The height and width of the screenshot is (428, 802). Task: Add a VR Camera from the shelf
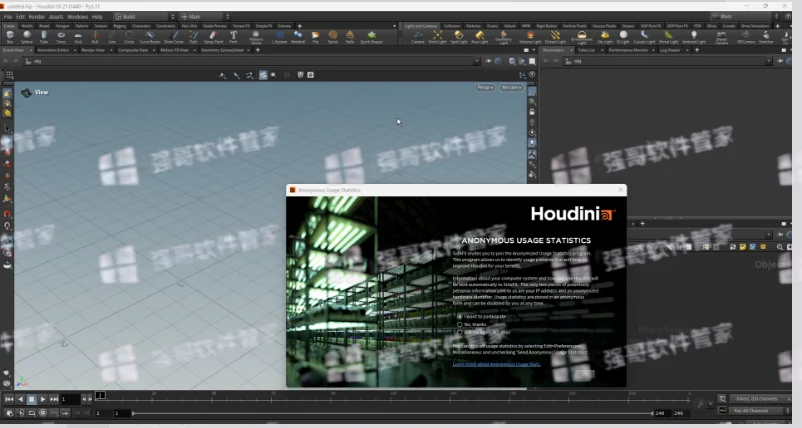[746, 36]
